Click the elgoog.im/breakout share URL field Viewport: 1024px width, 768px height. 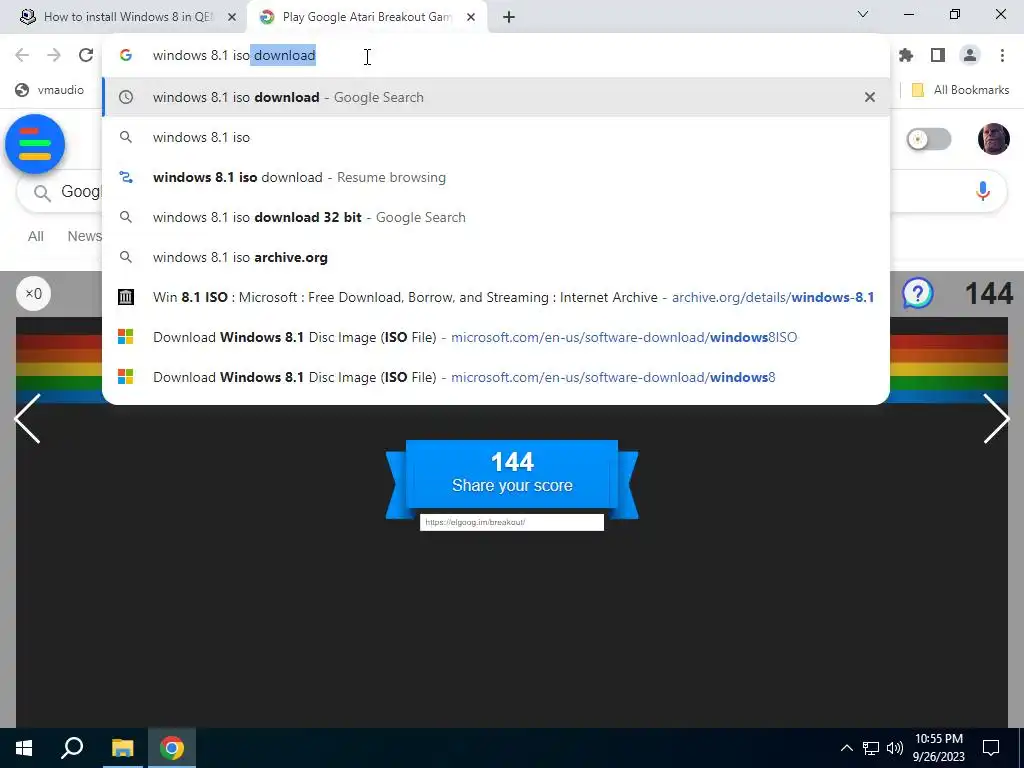[x=512, y=522]
